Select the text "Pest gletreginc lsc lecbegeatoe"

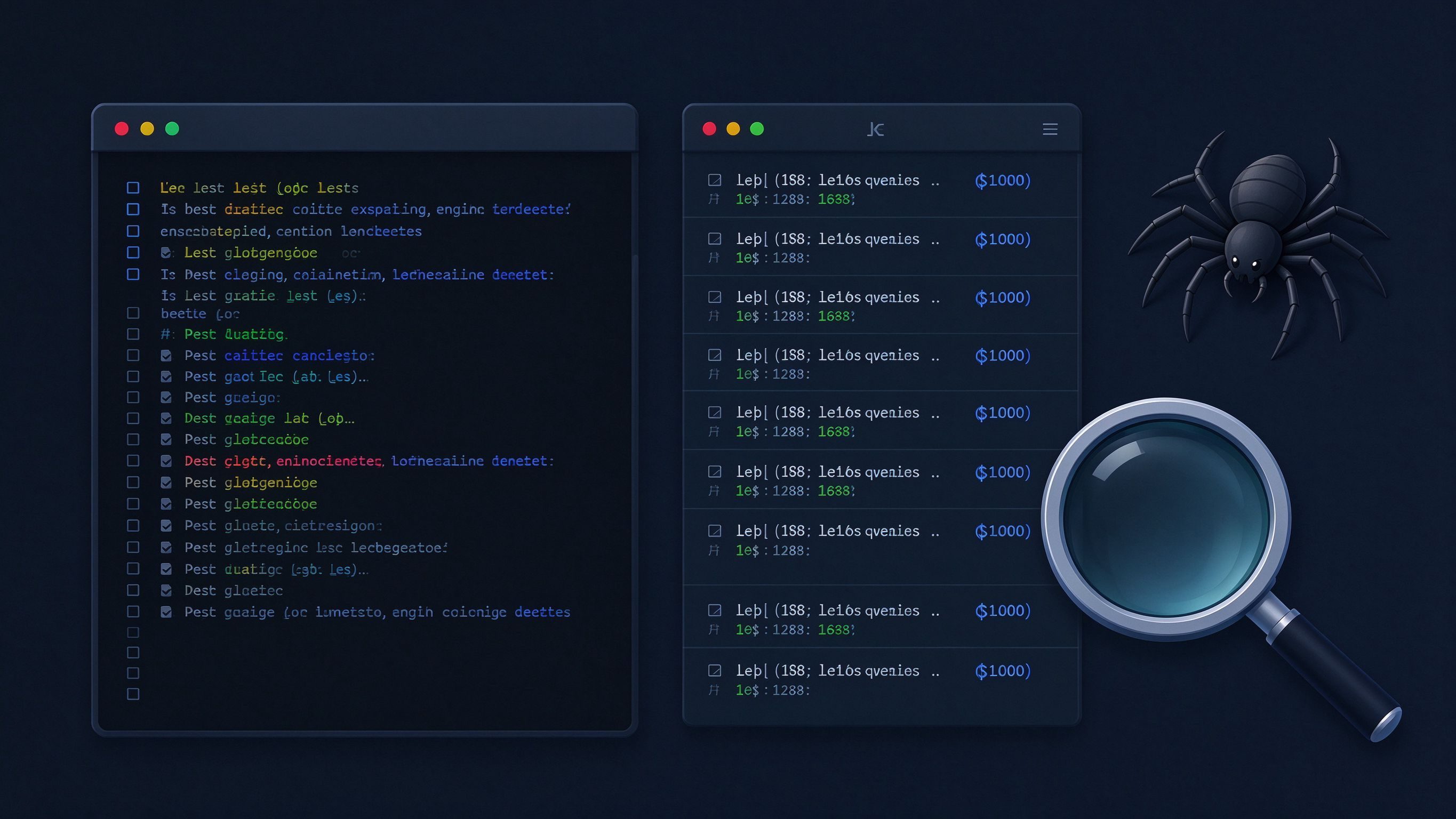316,548
